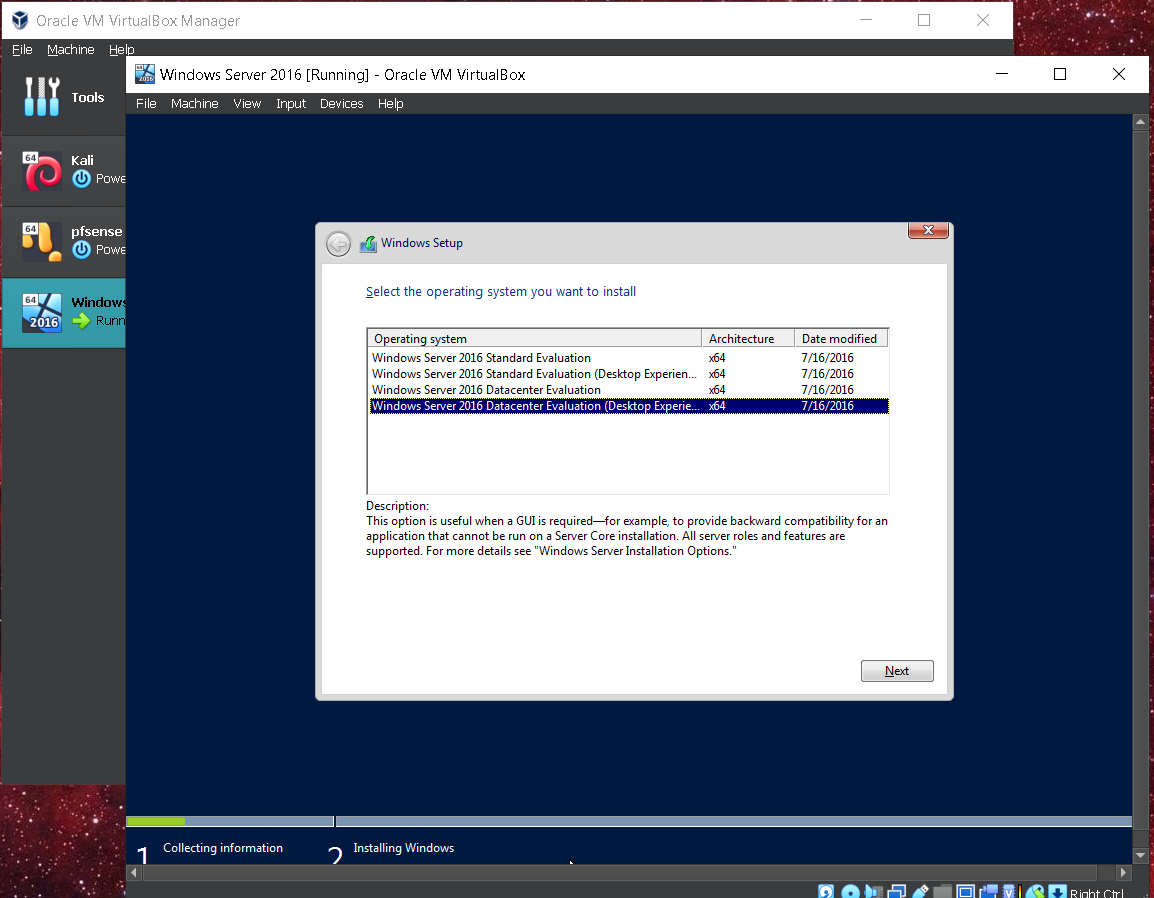Open the hard disk status icon
The image size is (1154, 898).
click(x=826, y=890)
